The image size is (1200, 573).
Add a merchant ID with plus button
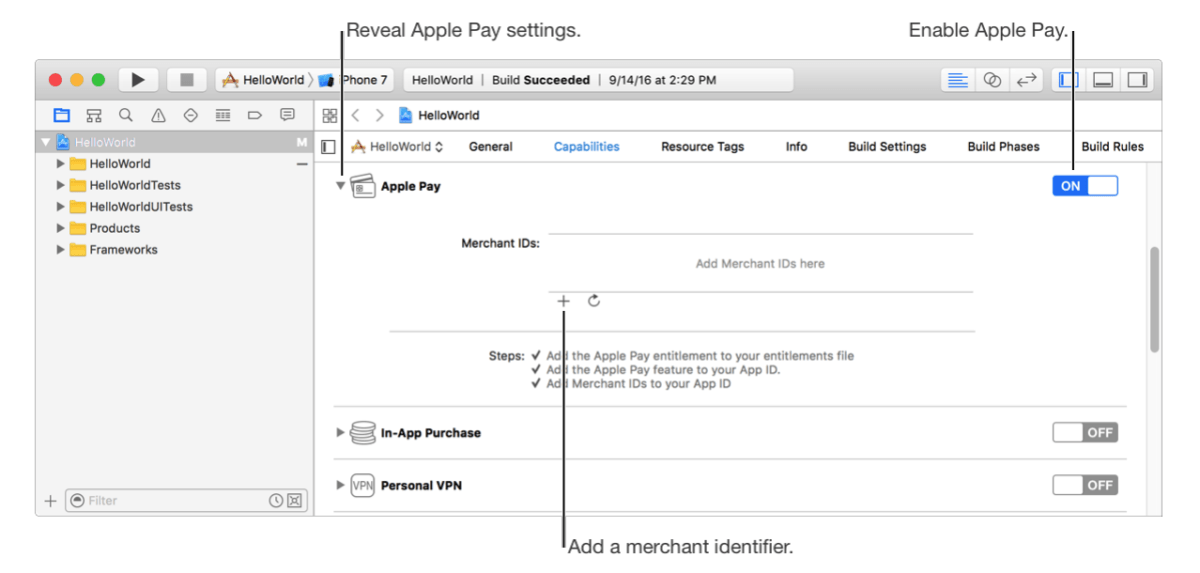[x=563, y=301]
